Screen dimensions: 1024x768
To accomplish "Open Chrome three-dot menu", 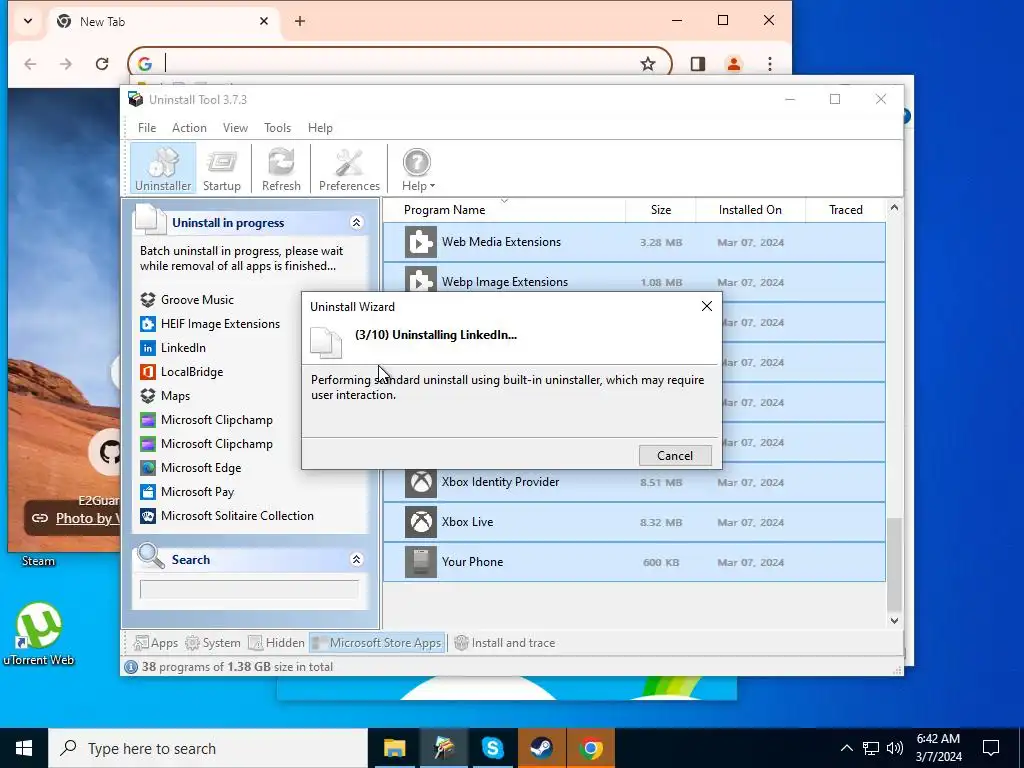I will tap(770, 64).
